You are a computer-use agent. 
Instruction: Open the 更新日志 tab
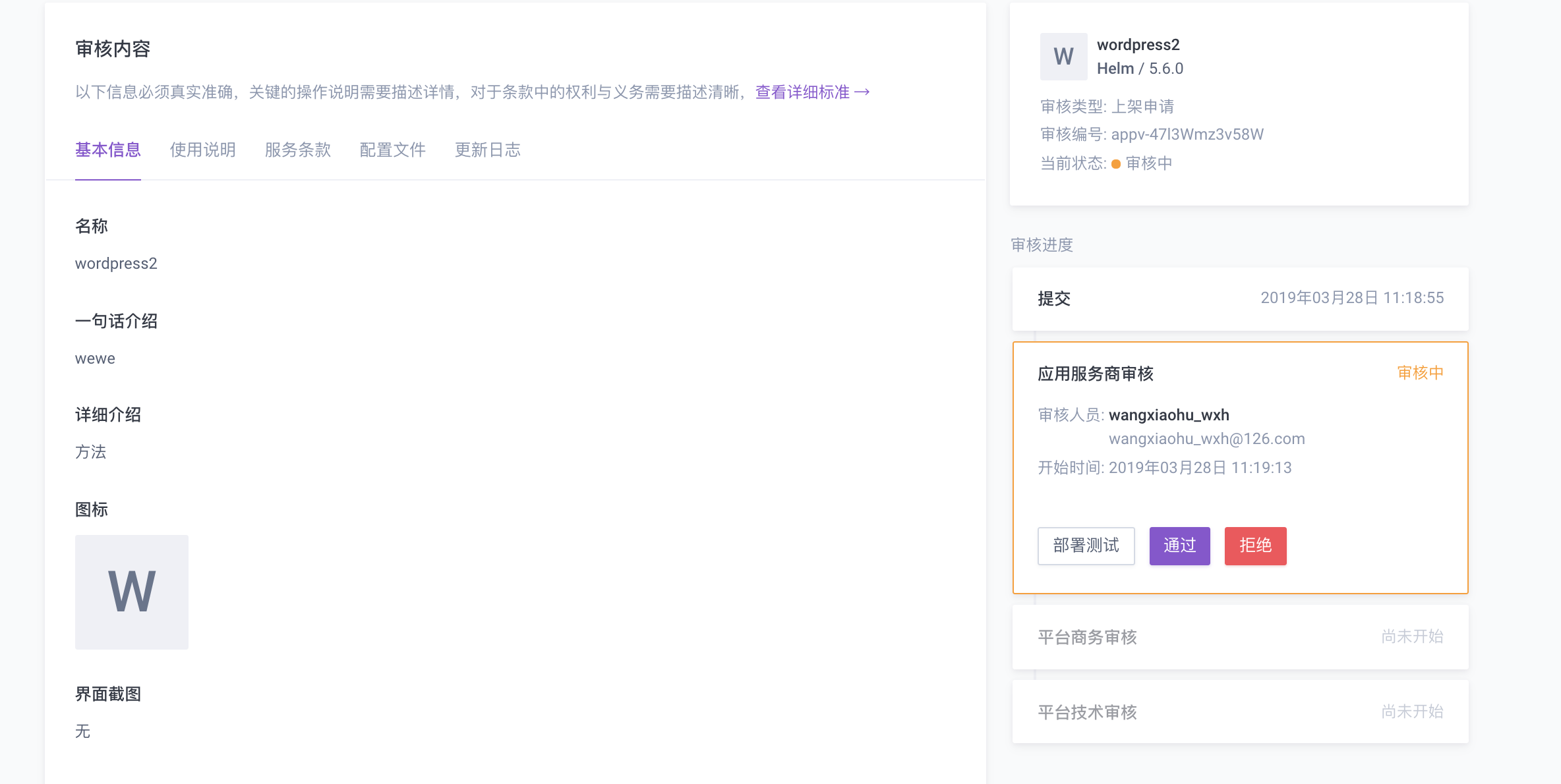[487, 150]
